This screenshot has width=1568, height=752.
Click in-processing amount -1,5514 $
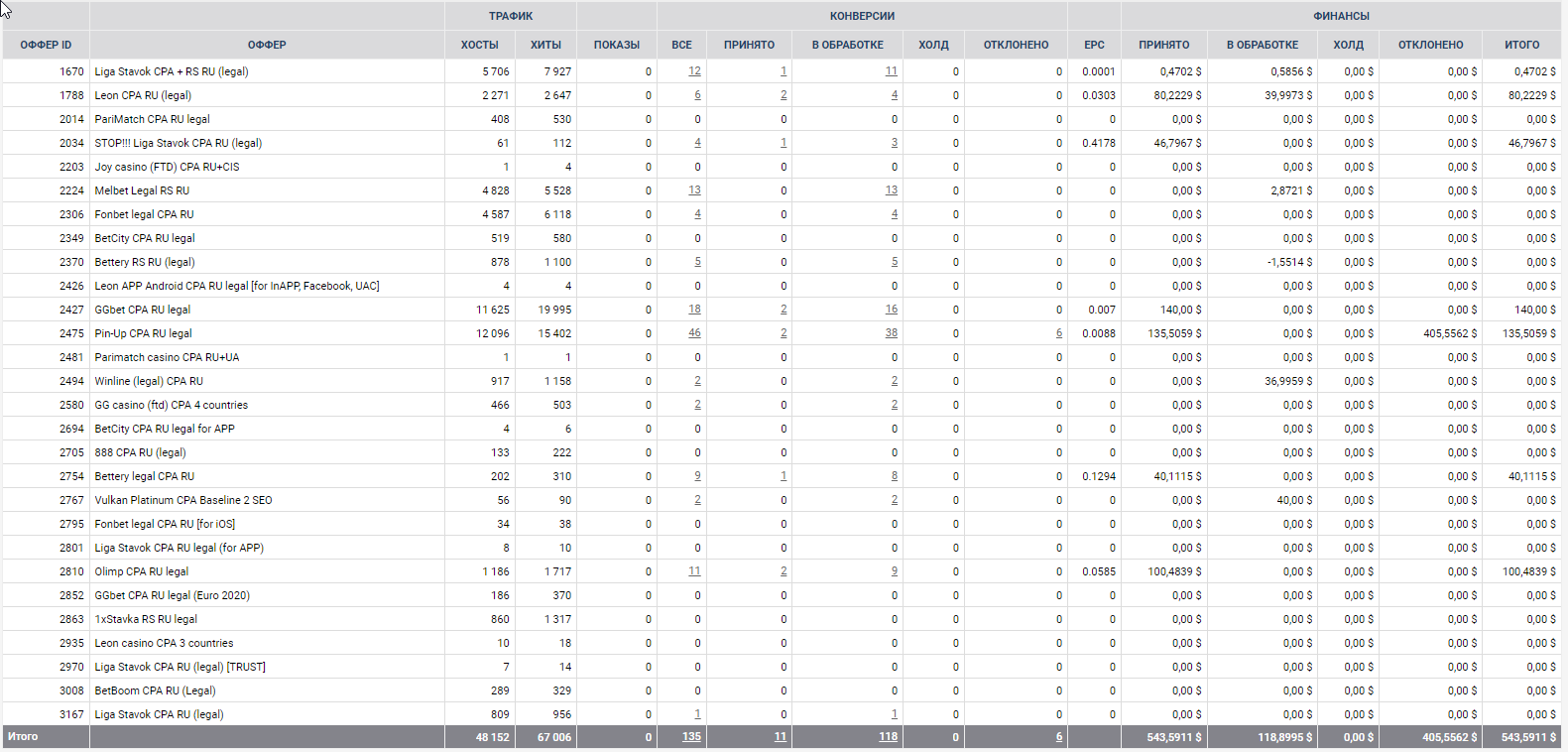click(1289, 262)
